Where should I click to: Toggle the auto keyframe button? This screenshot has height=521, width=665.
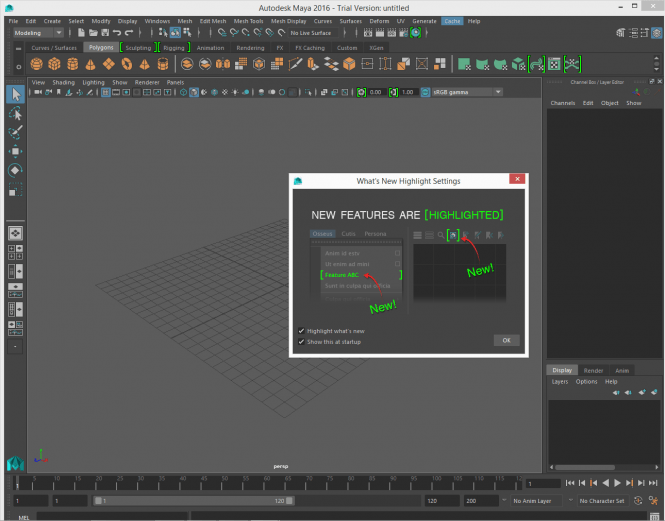coord(638,501)
